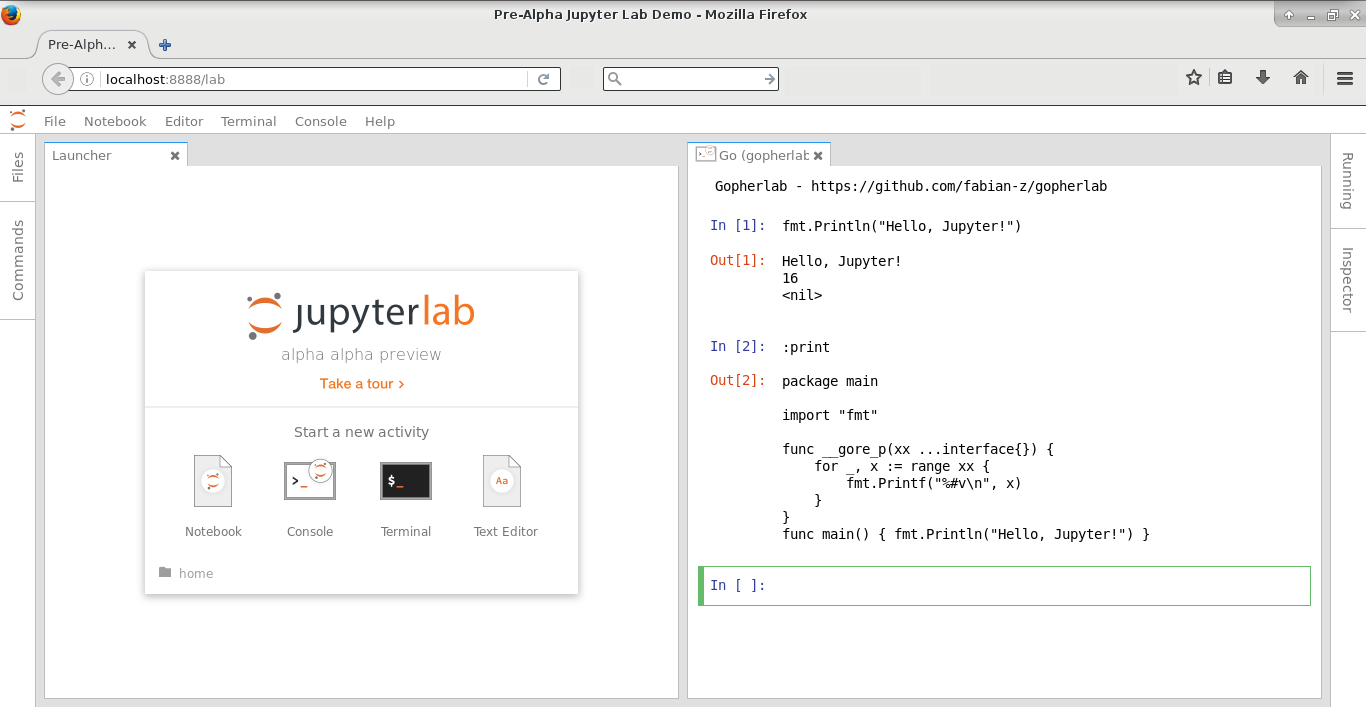1366x707 pixels.
Task: Click the home directory label in launcher
Action: click(196, 573)
